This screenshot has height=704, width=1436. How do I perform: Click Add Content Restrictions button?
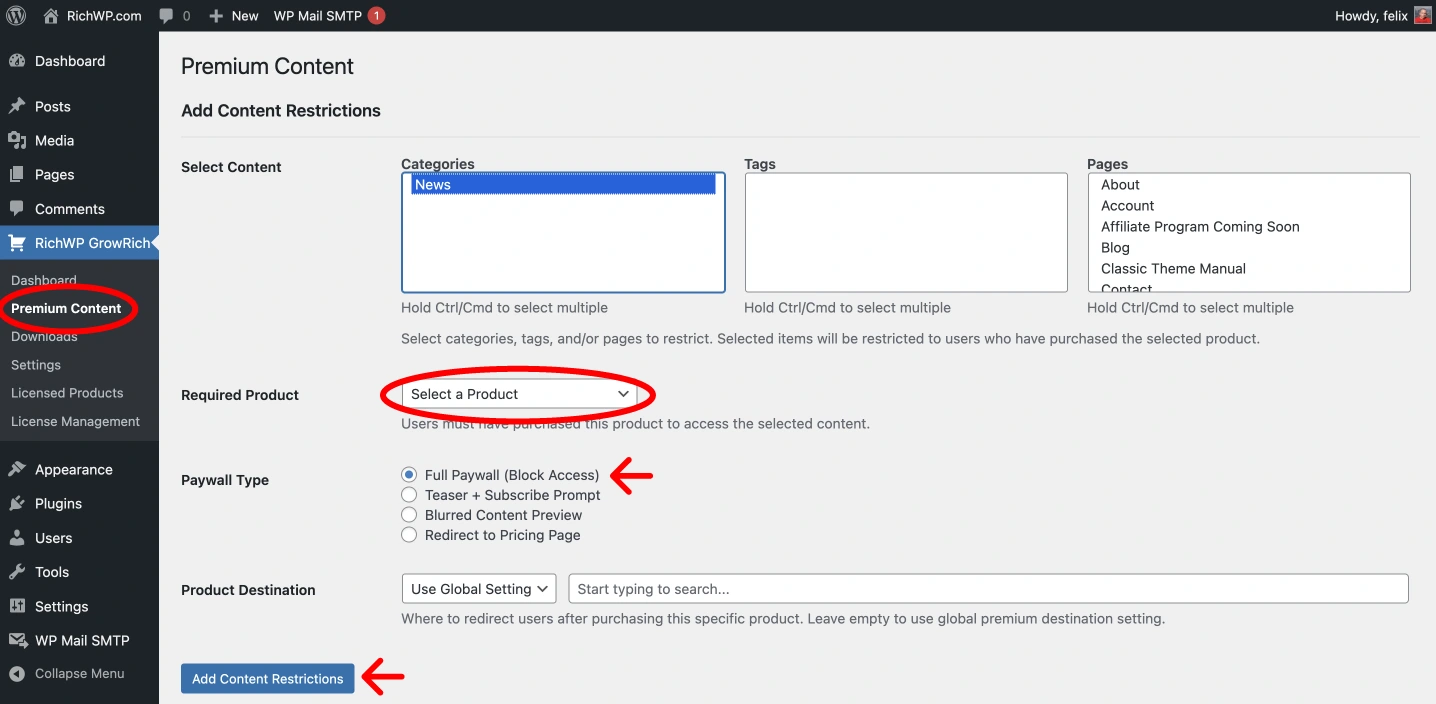click(x=267, y=679)
